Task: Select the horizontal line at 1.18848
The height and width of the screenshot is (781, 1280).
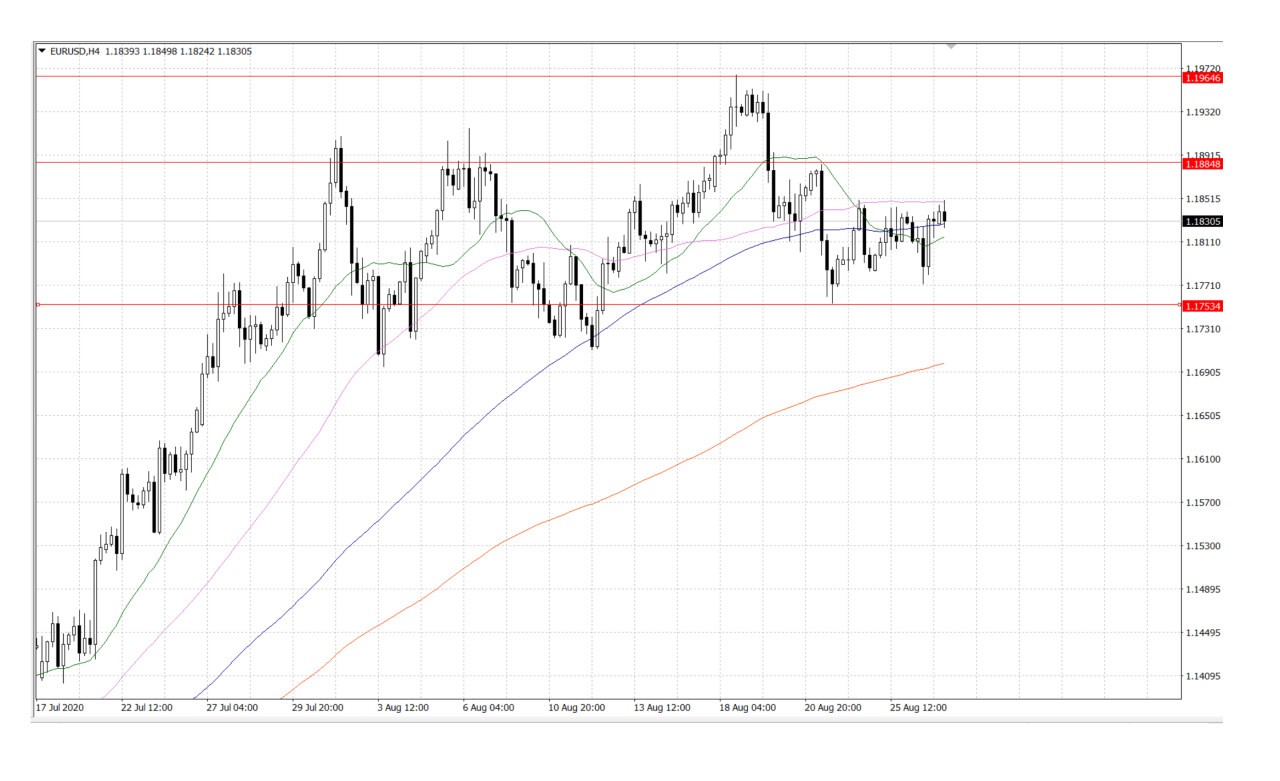Action: (608, 162)
